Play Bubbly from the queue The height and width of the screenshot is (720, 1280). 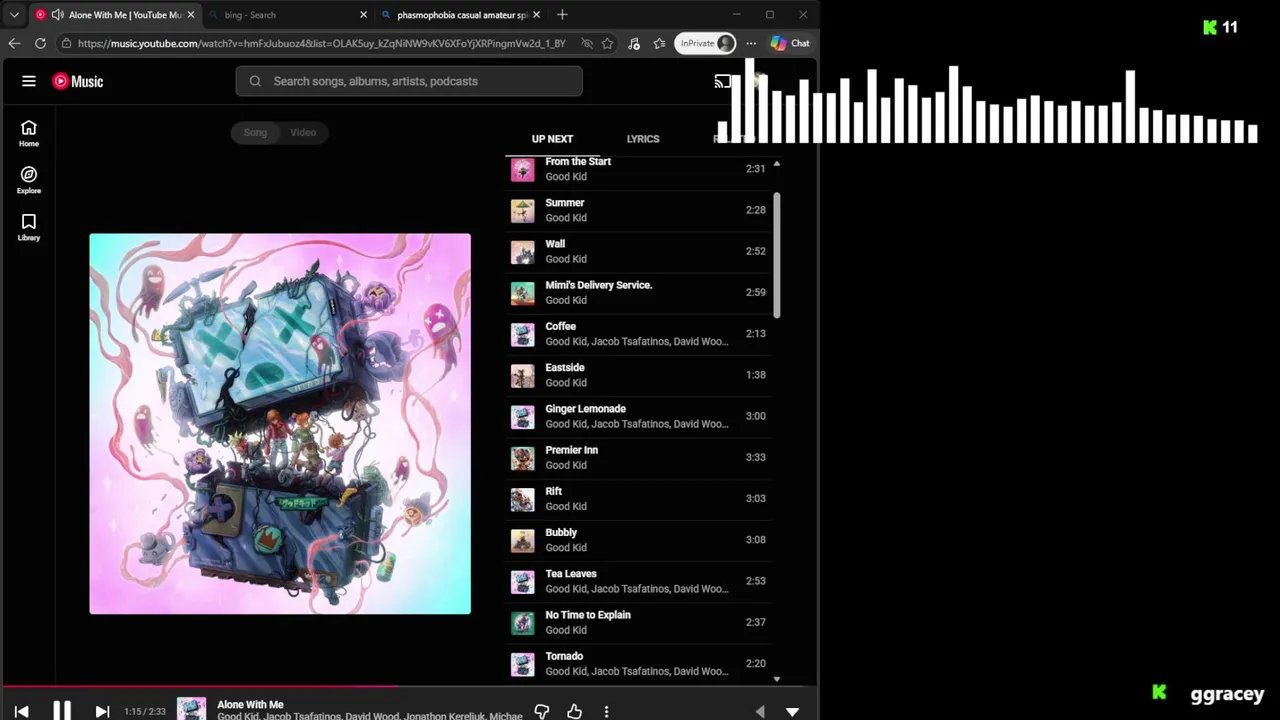639,540
